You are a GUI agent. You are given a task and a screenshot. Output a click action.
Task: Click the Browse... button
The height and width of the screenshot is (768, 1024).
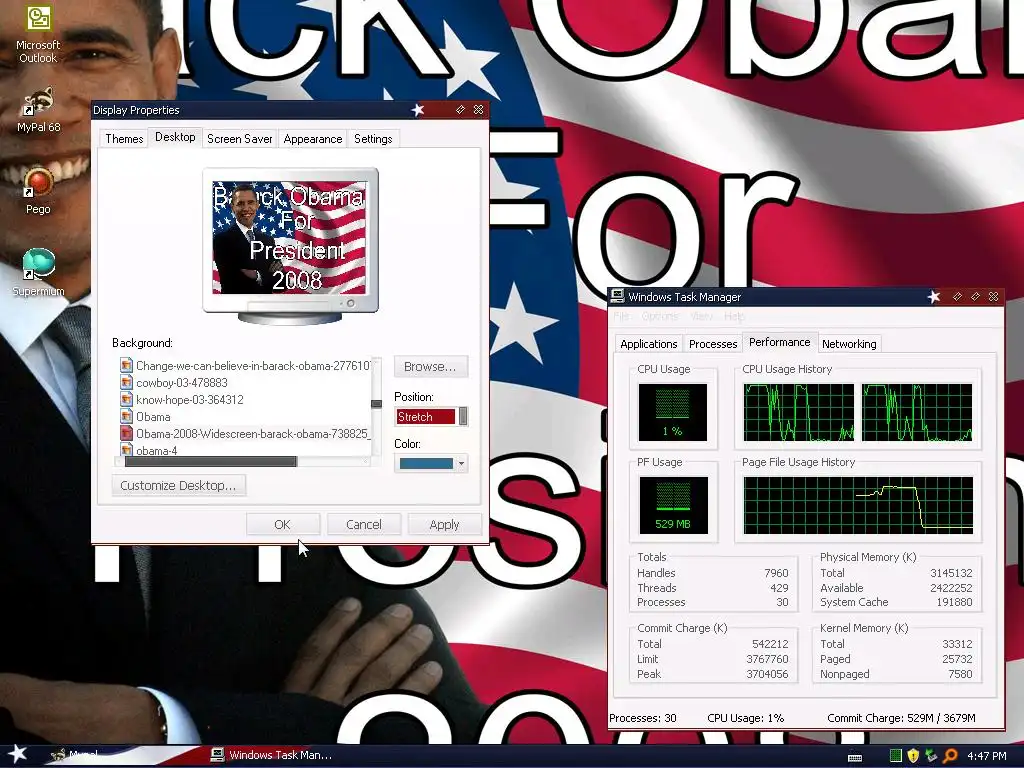click(430, 366)
